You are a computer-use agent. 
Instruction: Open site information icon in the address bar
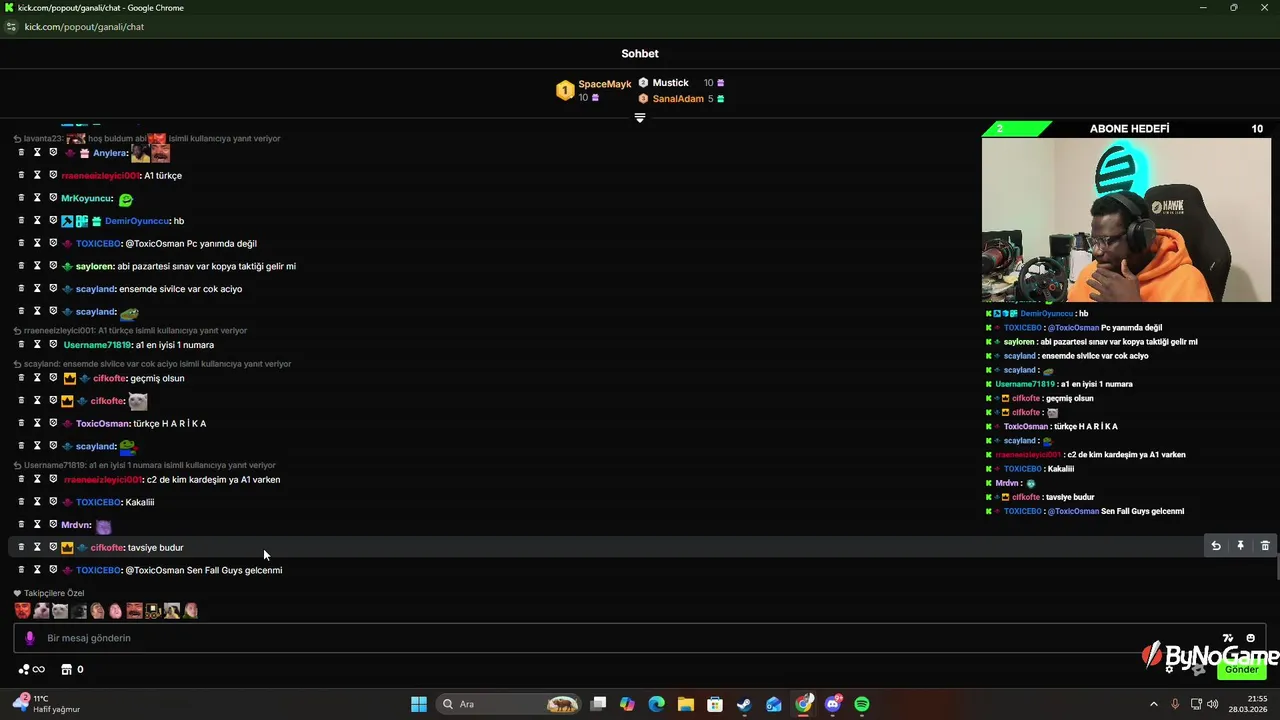[12, 27]
